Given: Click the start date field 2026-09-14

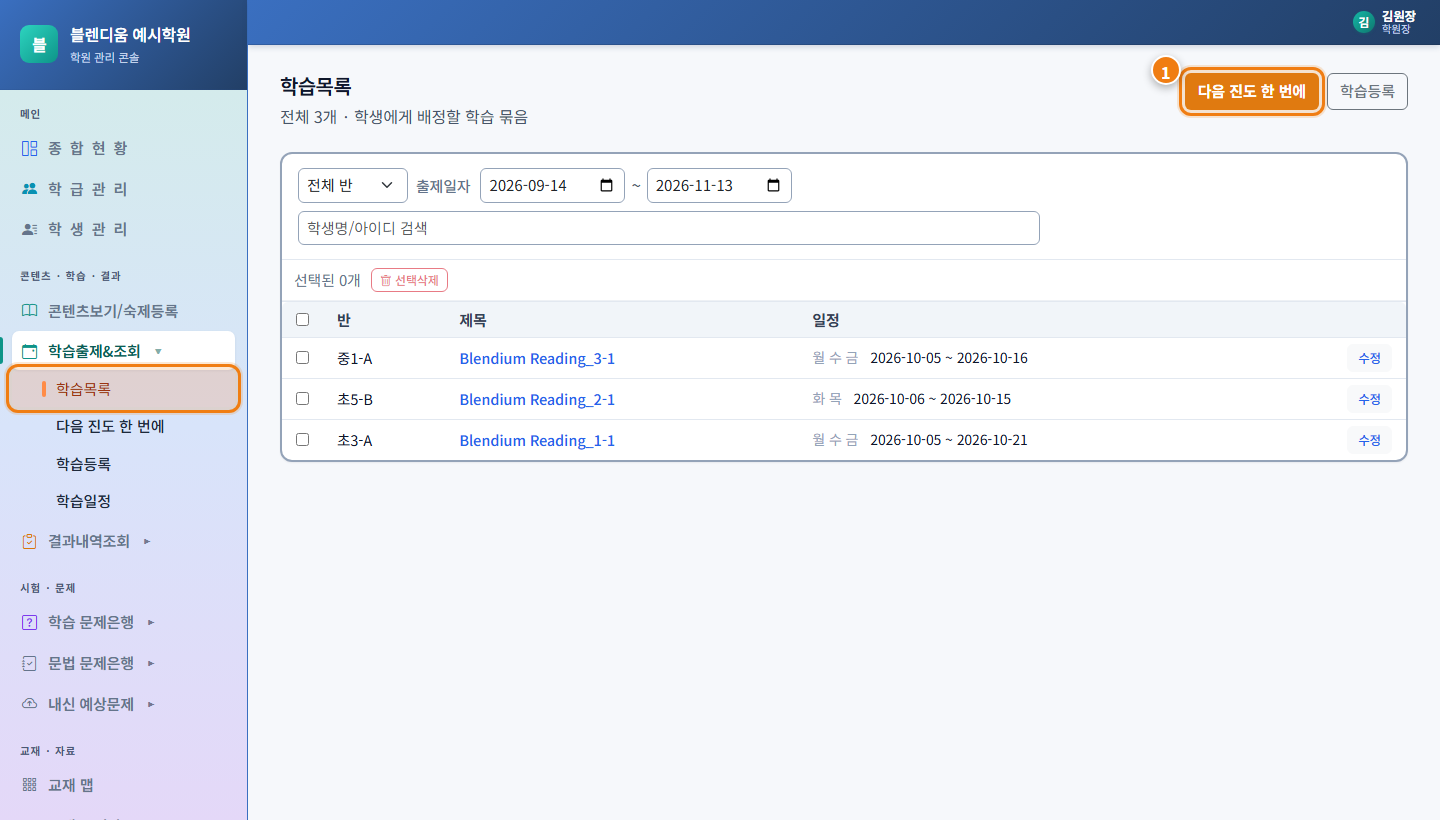Looking at the screenshot, I should pos(552,186).
